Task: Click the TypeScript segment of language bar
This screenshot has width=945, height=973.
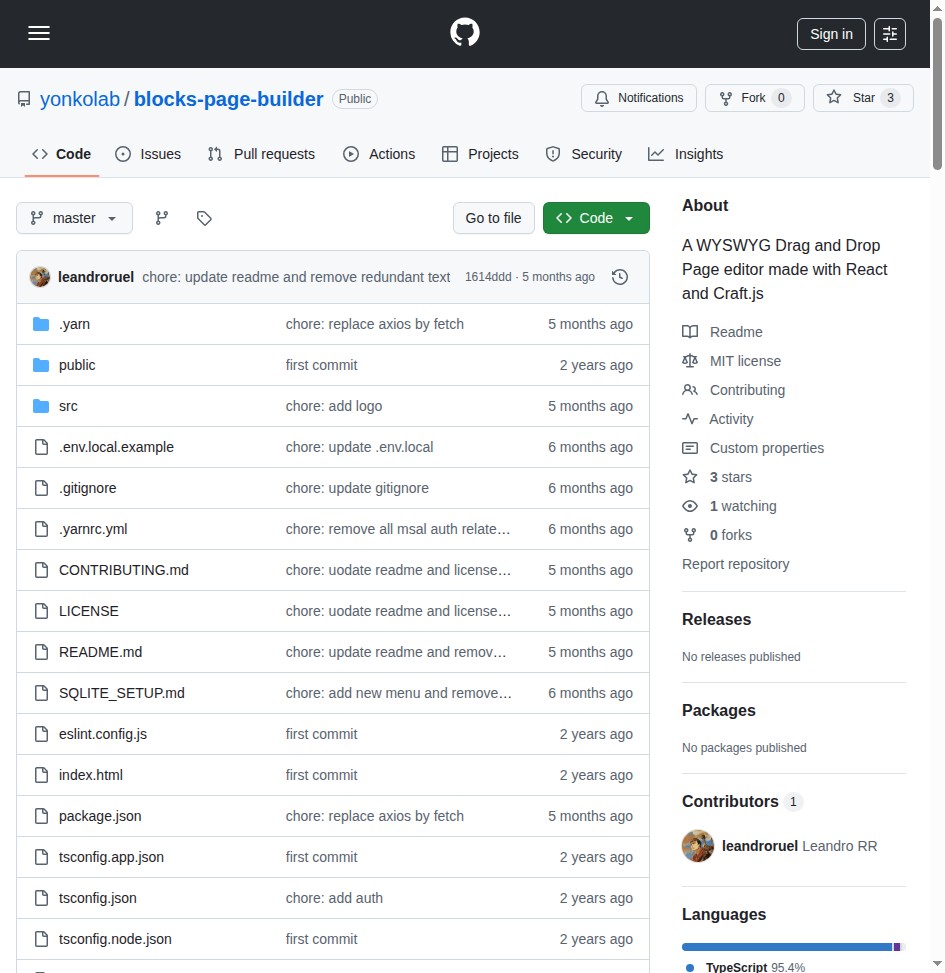Action: pos(787,947)
